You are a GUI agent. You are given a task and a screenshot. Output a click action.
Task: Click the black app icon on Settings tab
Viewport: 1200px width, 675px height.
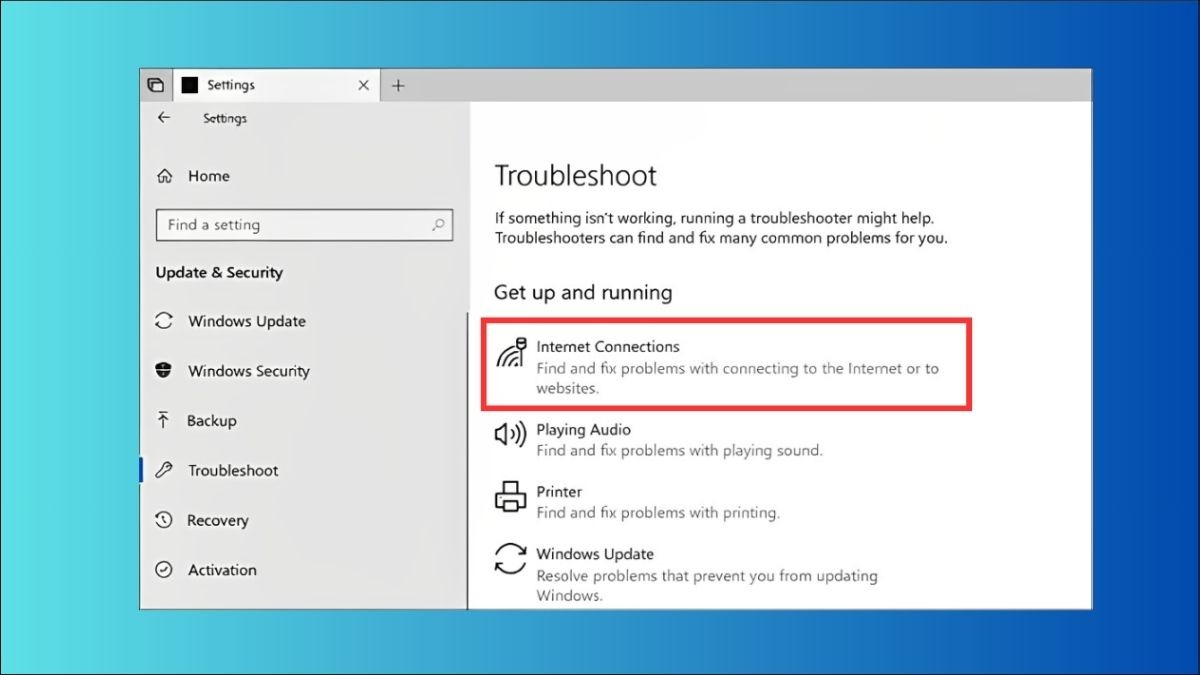tap(189, 86)
